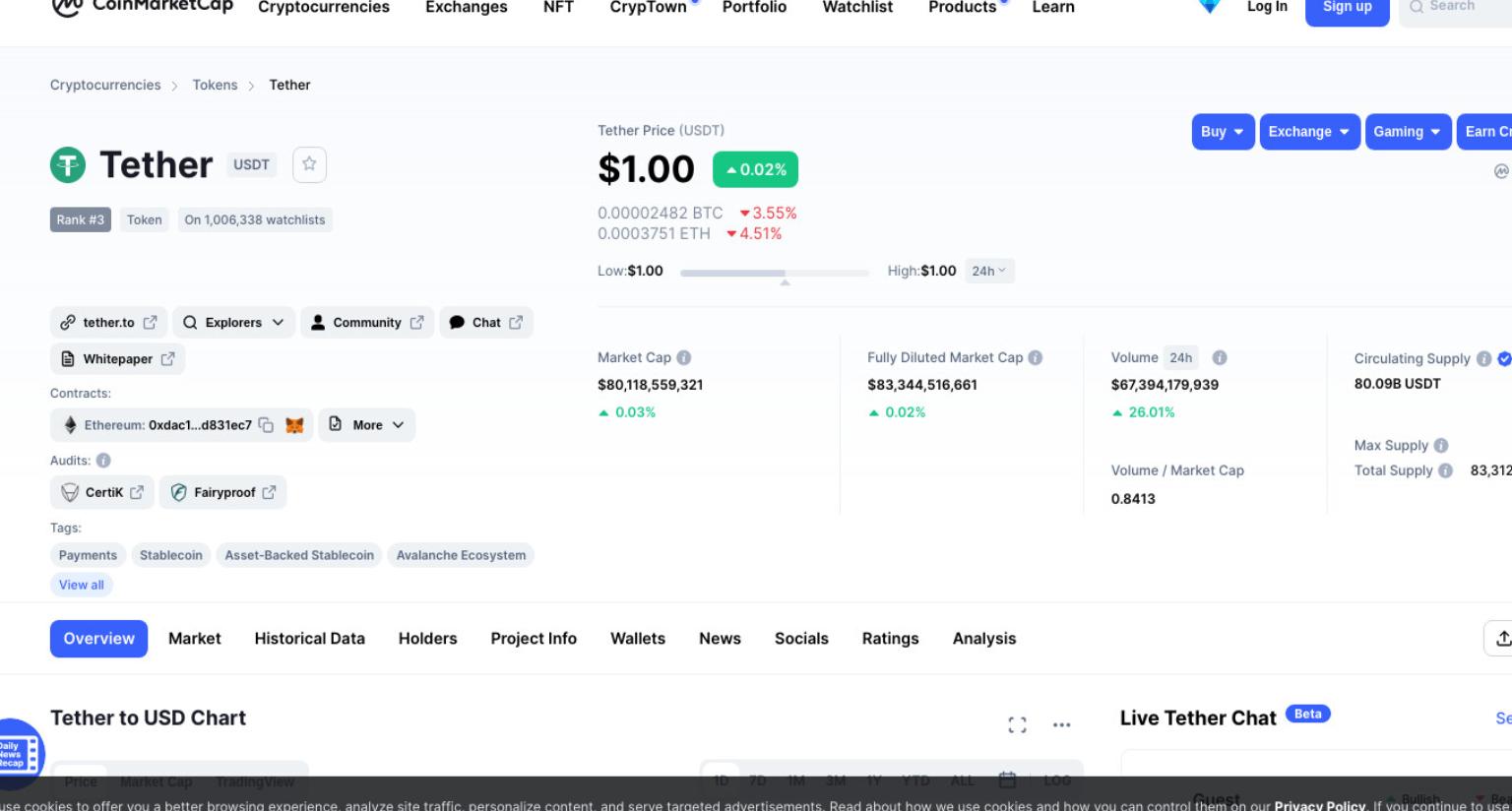1512x811 pixels.
Task: Open Watchlist in top navigation
Action: [857, 7]
